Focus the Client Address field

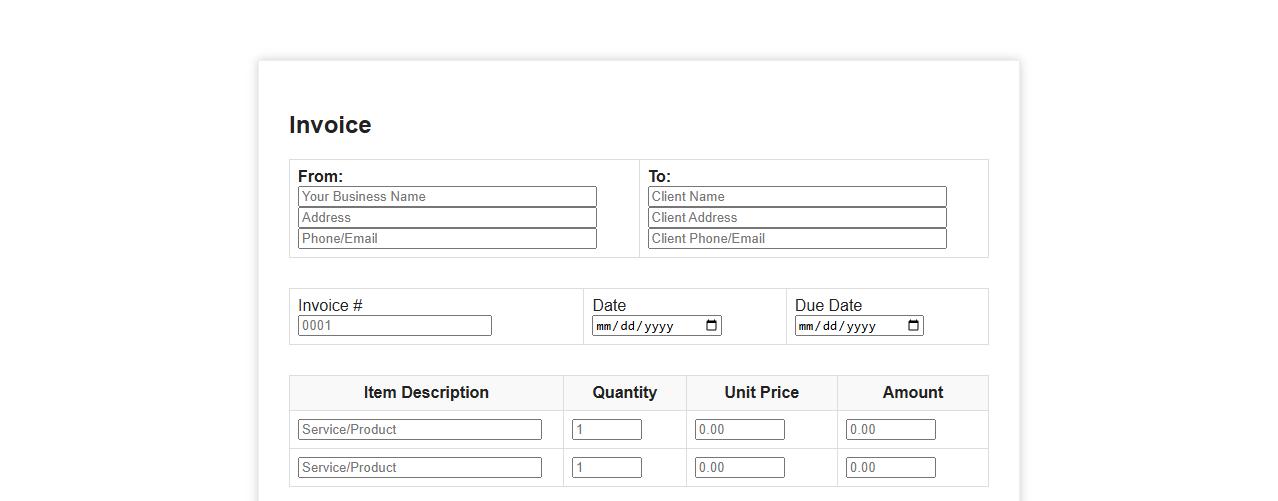pos(797,217)
